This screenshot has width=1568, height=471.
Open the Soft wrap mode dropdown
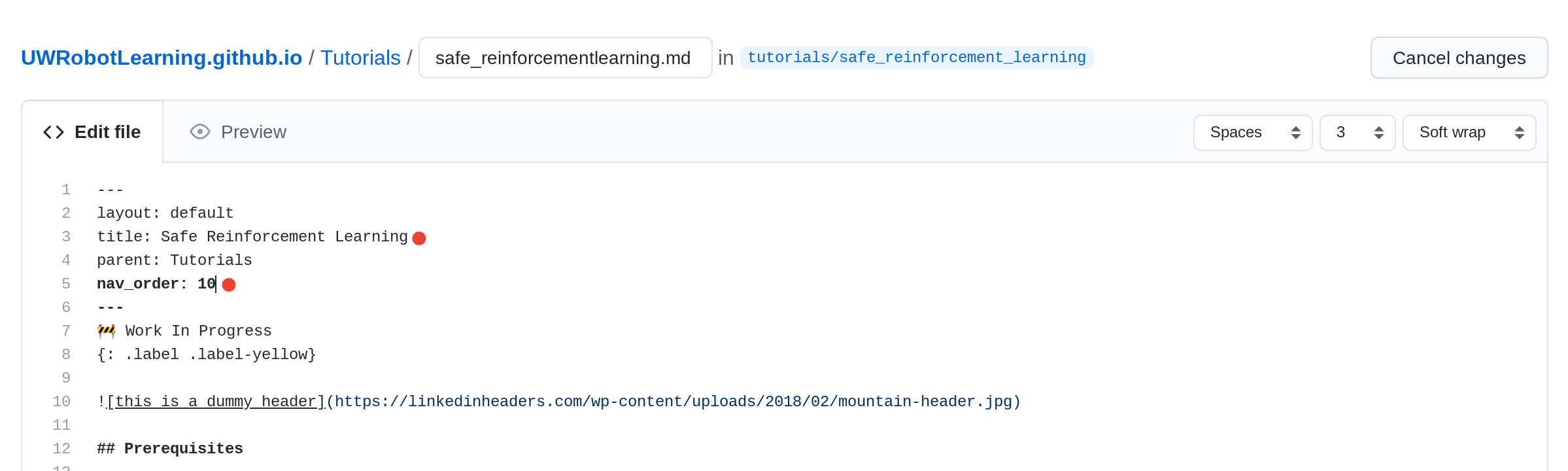tap(1469, 133)
